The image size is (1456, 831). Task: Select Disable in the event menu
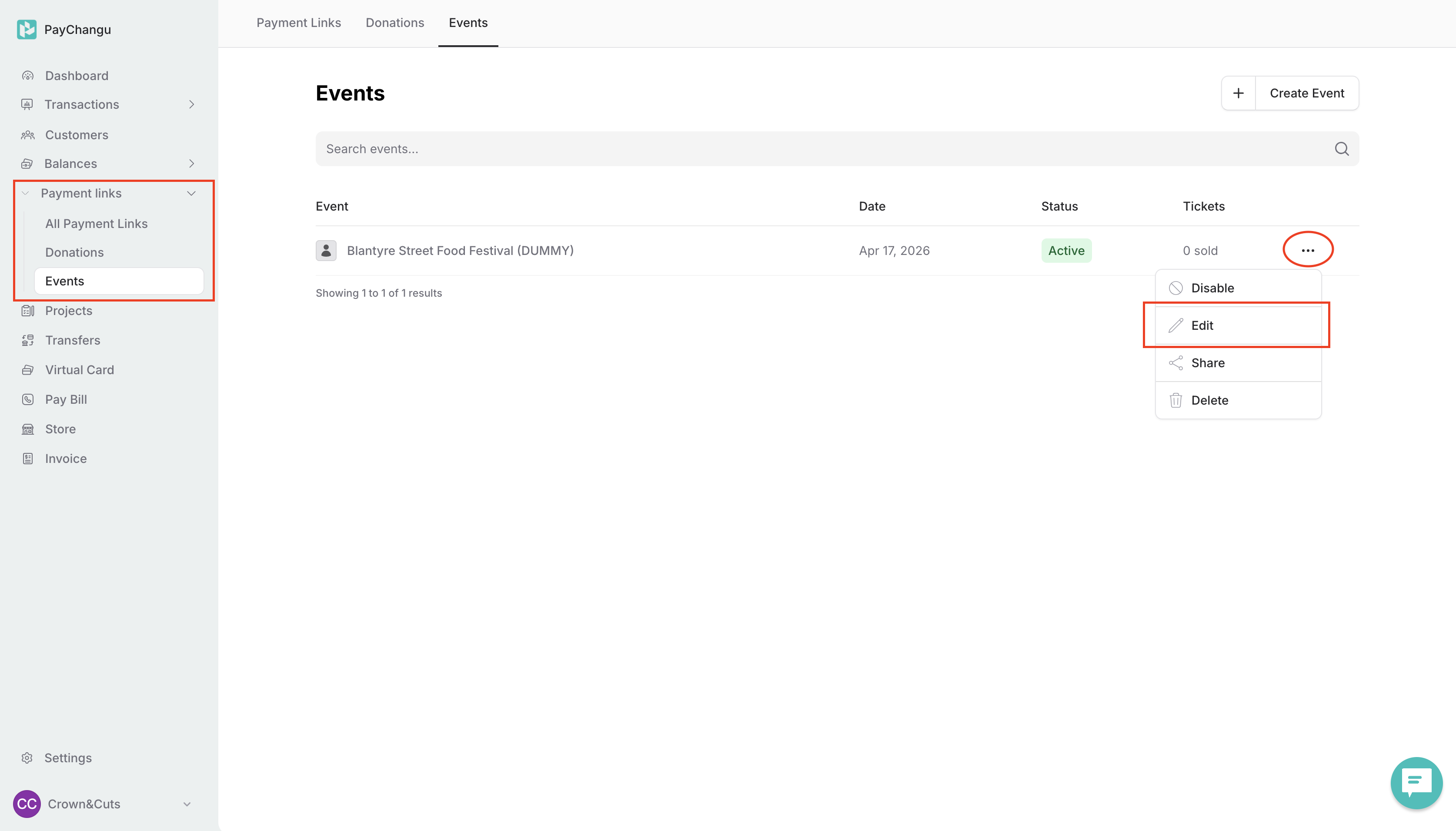[x=1212, y=288]
